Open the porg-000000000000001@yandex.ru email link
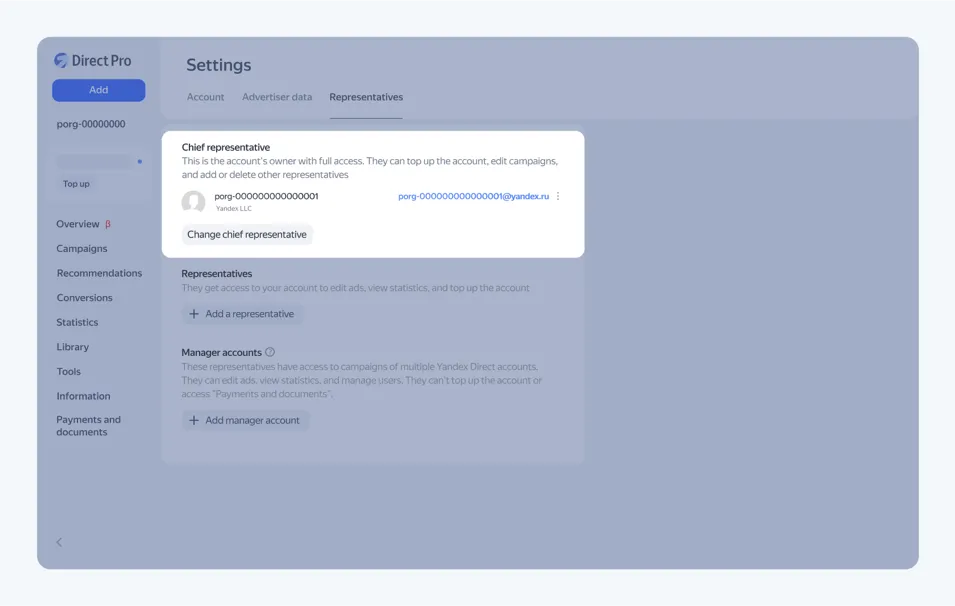The image size is (955, 606). [473, 196]
